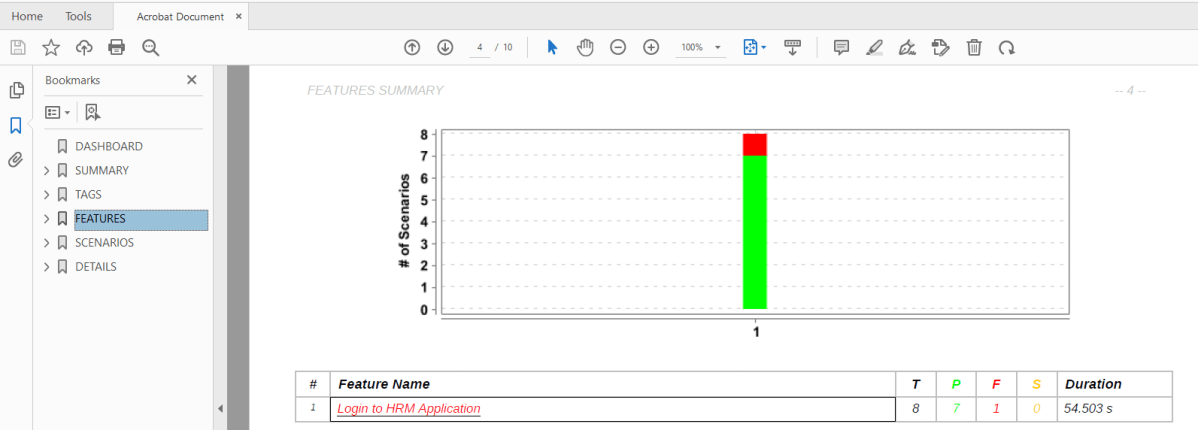The width and height of the screenshot is (1198, 430).
Task: Add a comment with sticky note icon
Action: [x=841, y=47]
